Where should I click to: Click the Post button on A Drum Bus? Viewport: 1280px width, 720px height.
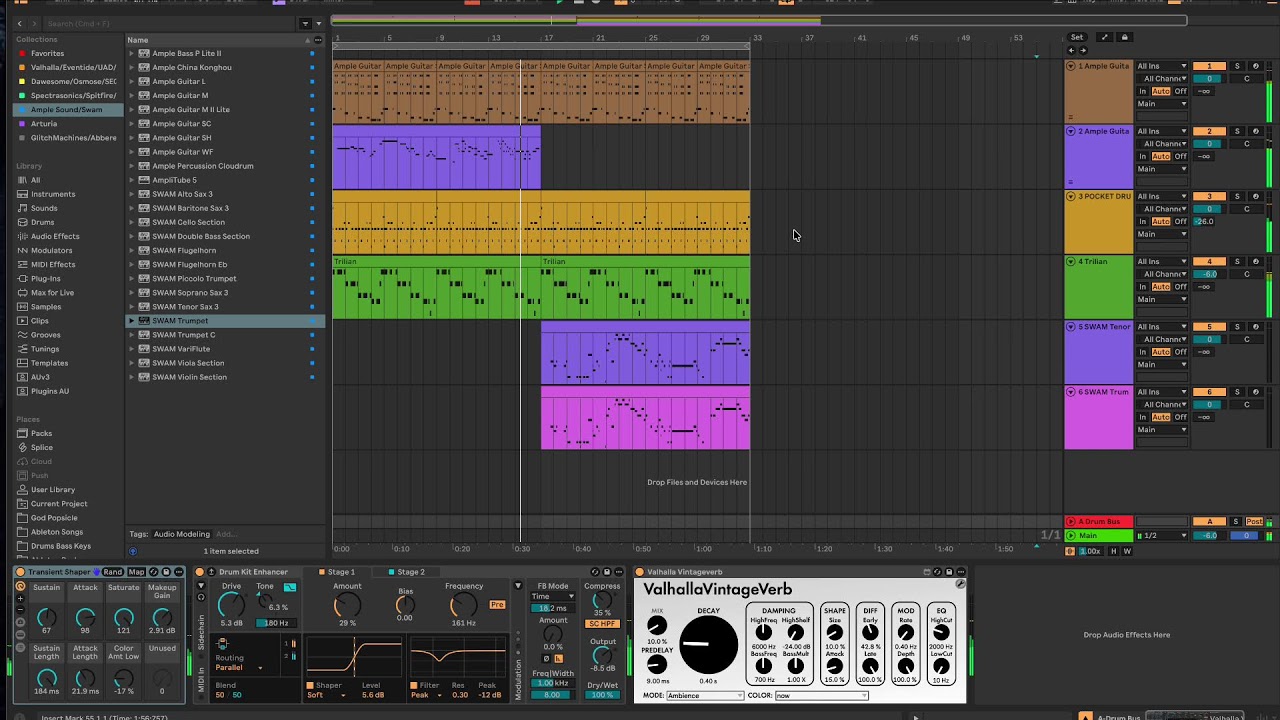tap(1254, 521)
